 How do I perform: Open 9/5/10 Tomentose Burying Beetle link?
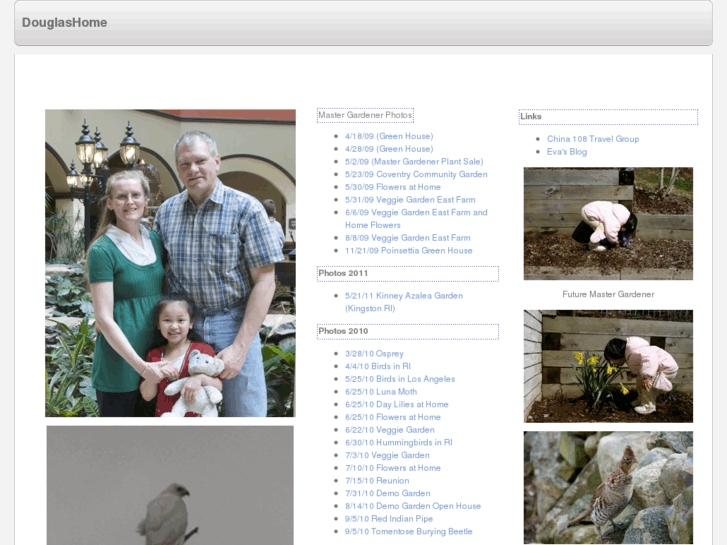pyautogui.click(x=408, y=532)
